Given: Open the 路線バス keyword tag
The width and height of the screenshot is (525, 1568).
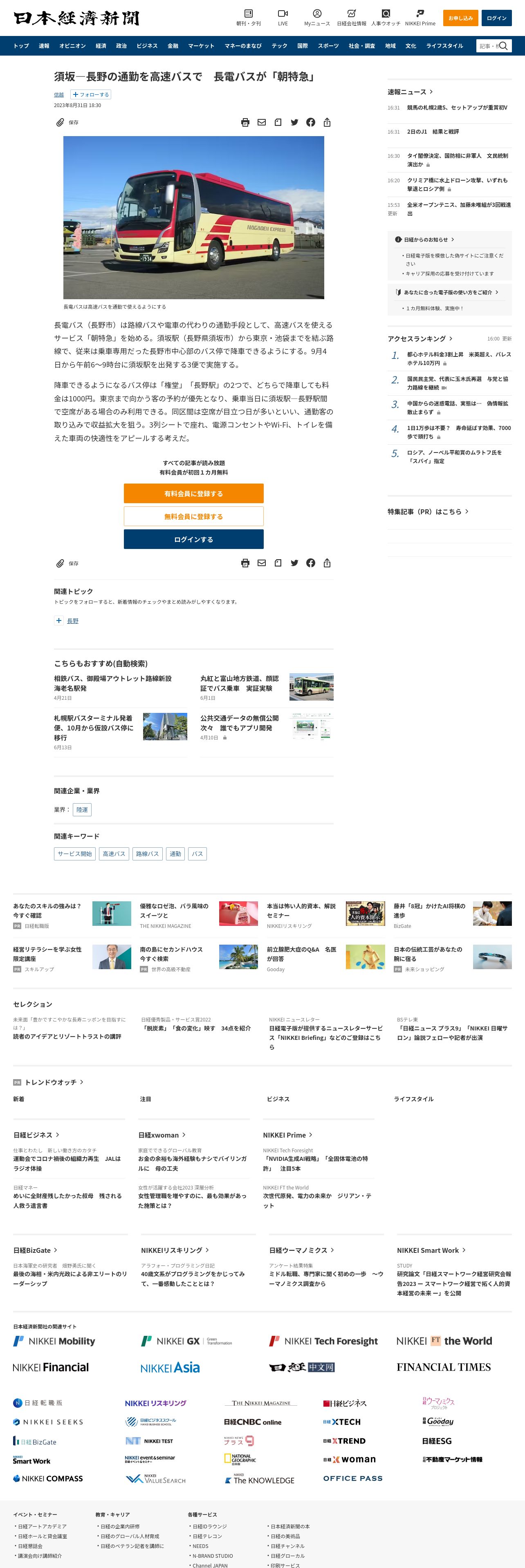Looking at the screenshot, I should [x=147, y=853].
